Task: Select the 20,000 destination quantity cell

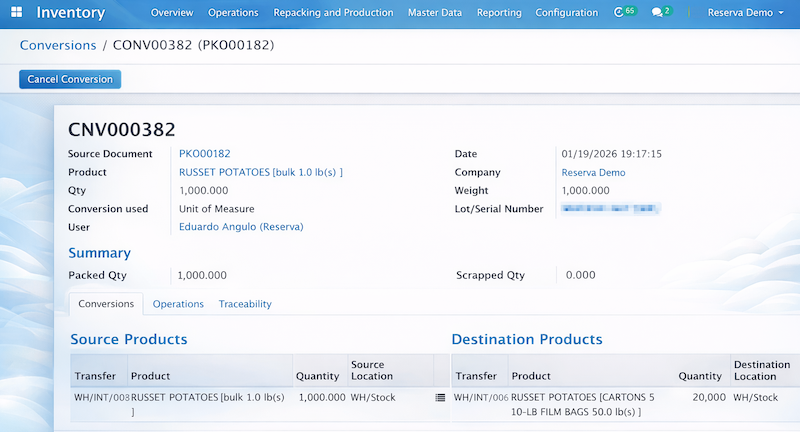Action: tap(709, 397)
